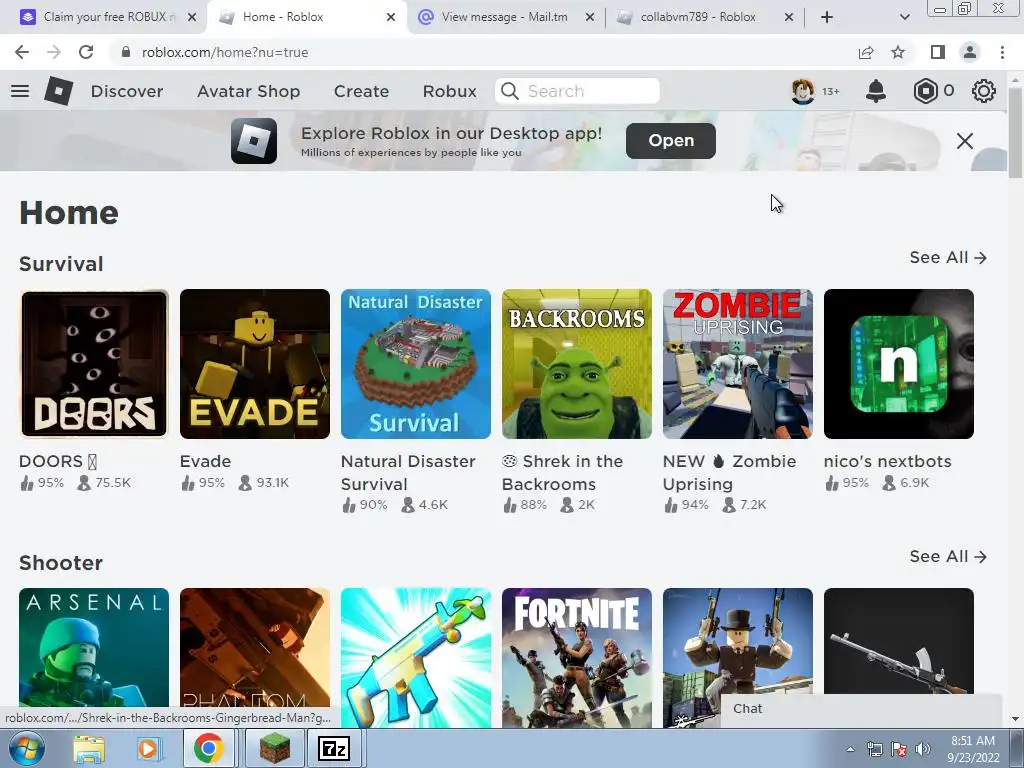The width and height of the screenshot is (1024, 768).
Task: Open the Create menu item
Action: (x=361, y=91)
